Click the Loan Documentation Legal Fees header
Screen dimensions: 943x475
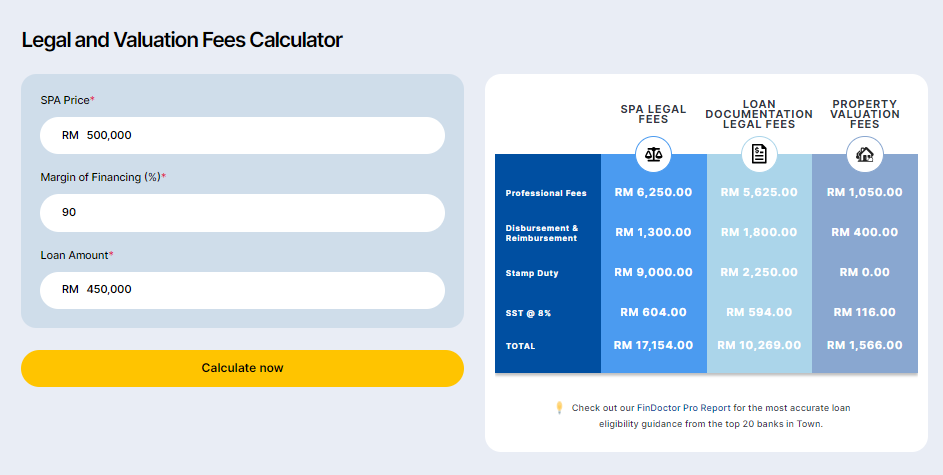pos(759,114)
